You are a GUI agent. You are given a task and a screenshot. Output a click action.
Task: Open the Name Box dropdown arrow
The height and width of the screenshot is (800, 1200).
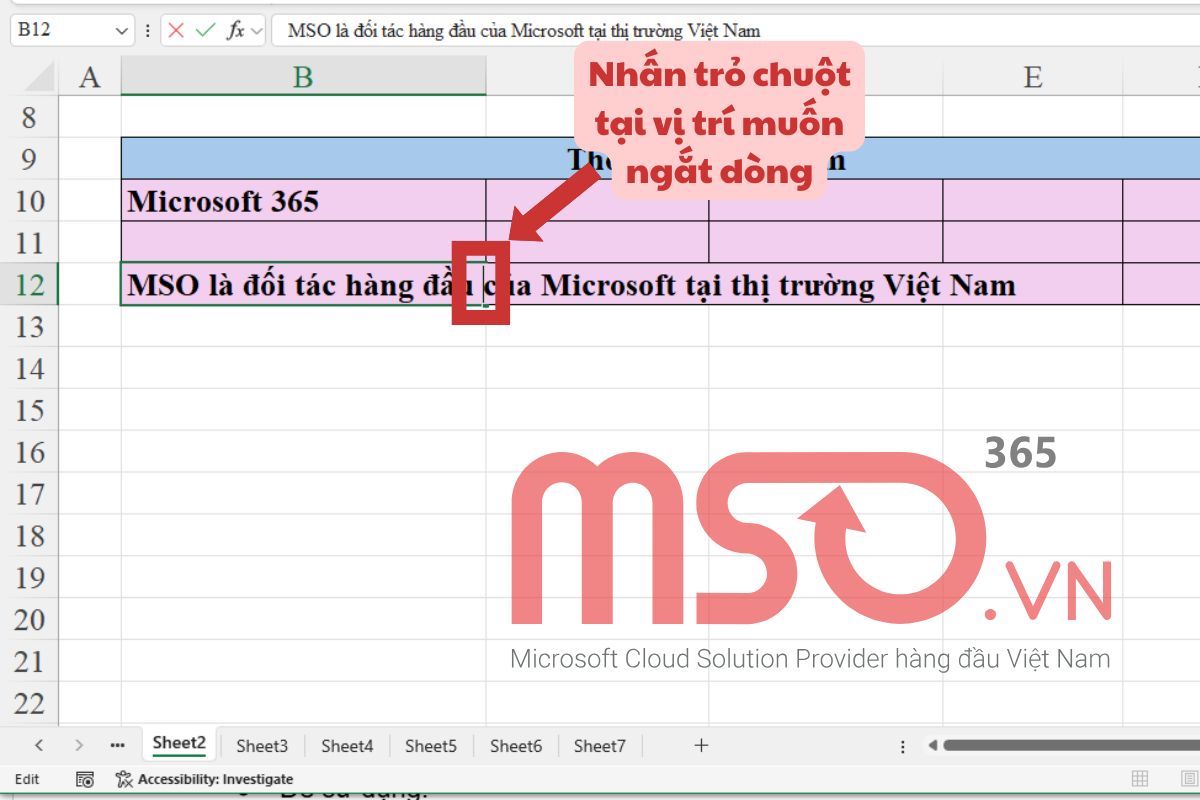coord(122,31)
